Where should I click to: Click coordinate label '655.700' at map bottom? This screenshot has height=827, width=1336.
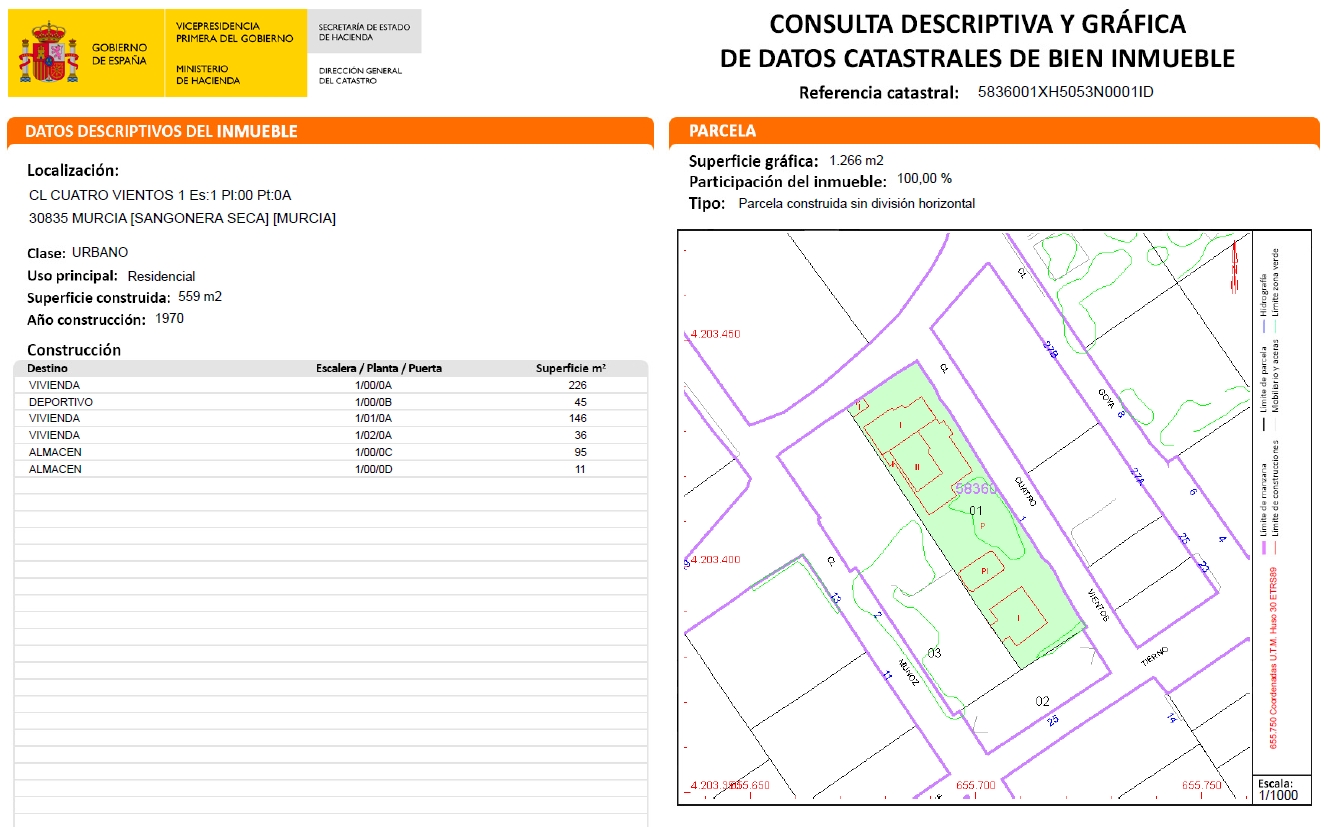click(x=976, y=786)
